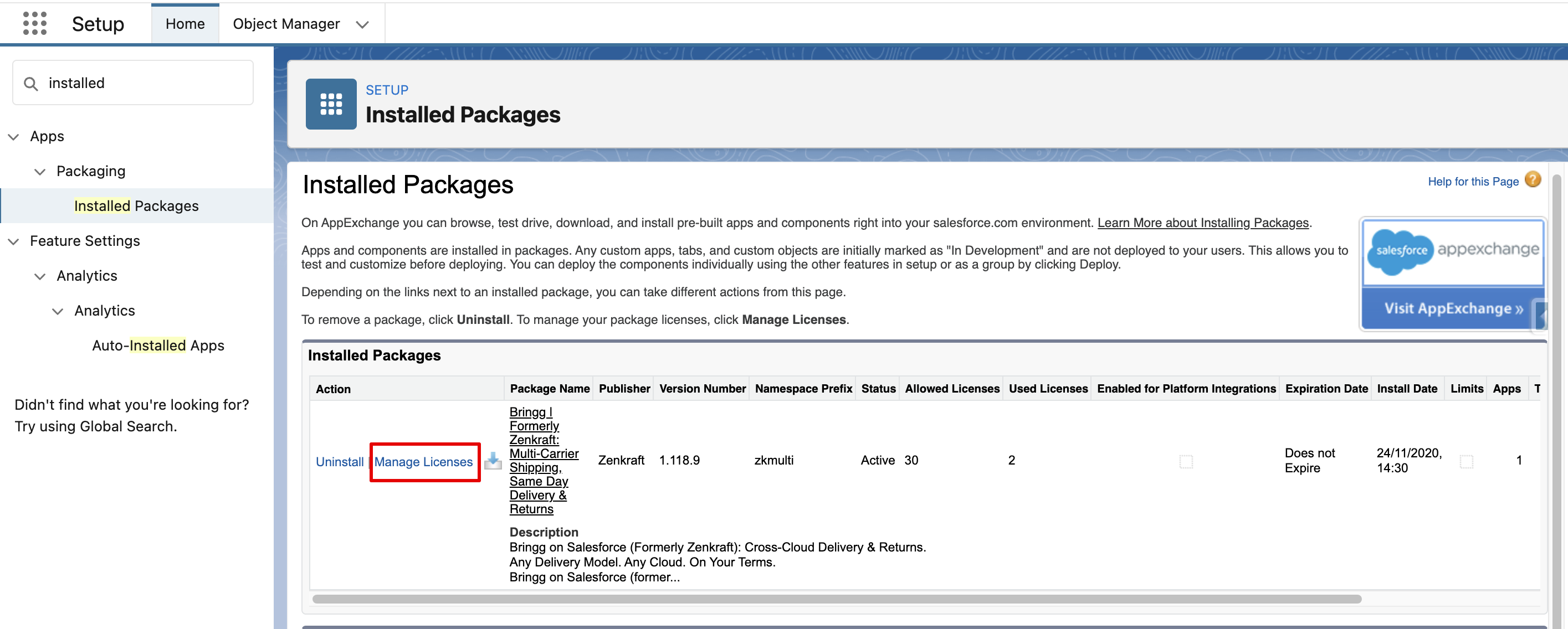Click the Uninstall link for Zenkraft package
Viewport: 1568px width, 629px height.
tap(339, 462)
